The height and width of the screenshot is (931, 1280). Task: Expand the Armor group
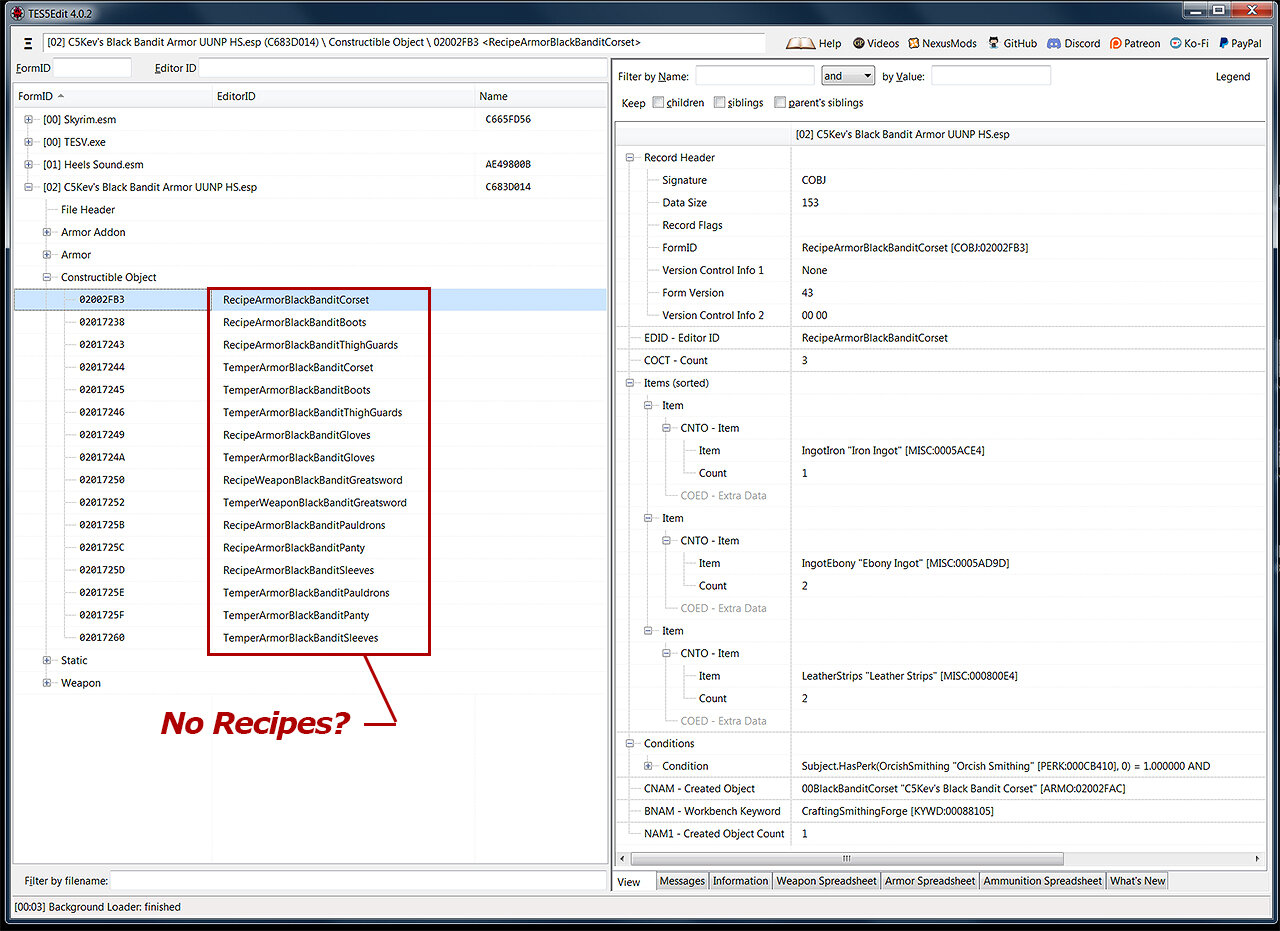(47, 255)
